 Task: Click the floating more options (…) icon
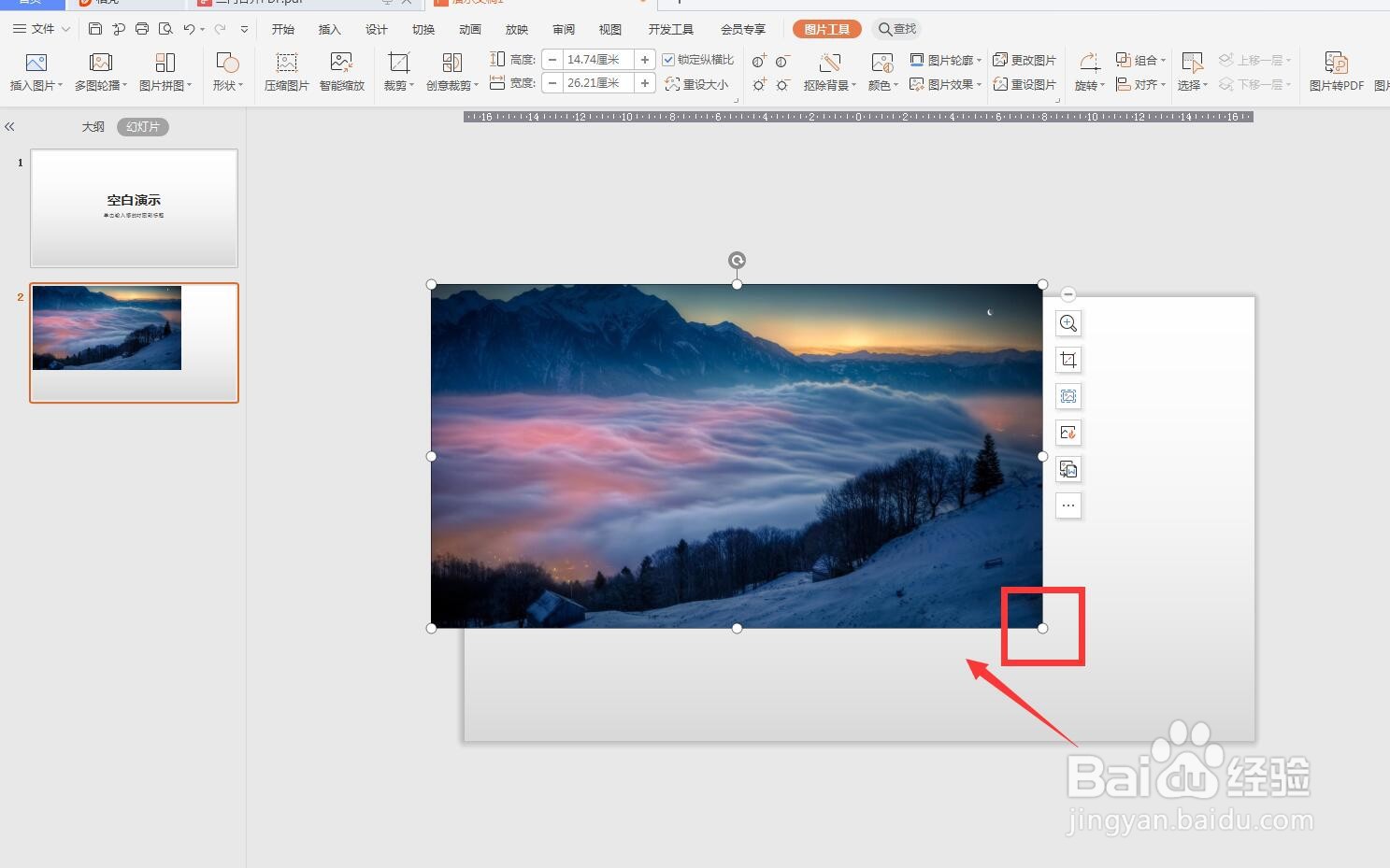(x=1068, y=505)
